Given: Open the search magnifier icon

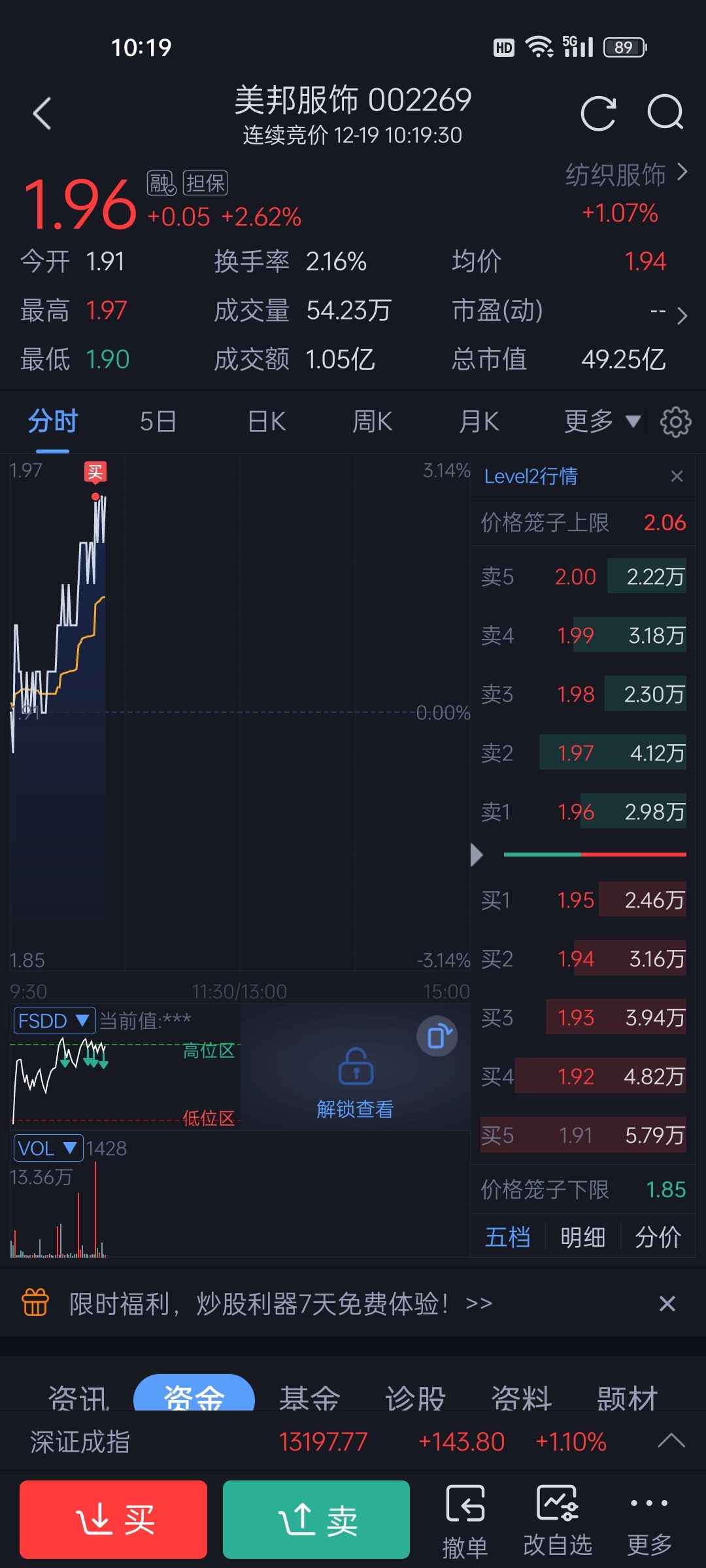Looking at the screenshot, I should 665,112.
